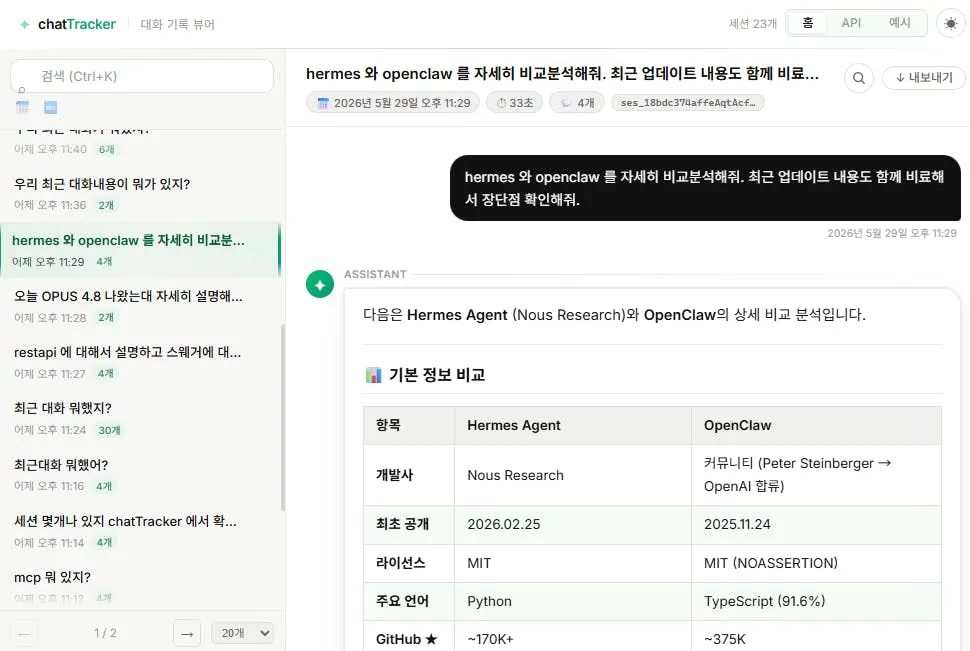Focus the 검색 (Ctrl+K) search field
The height and width of the screenshot is (651, 970).
(x=142, y=76)
